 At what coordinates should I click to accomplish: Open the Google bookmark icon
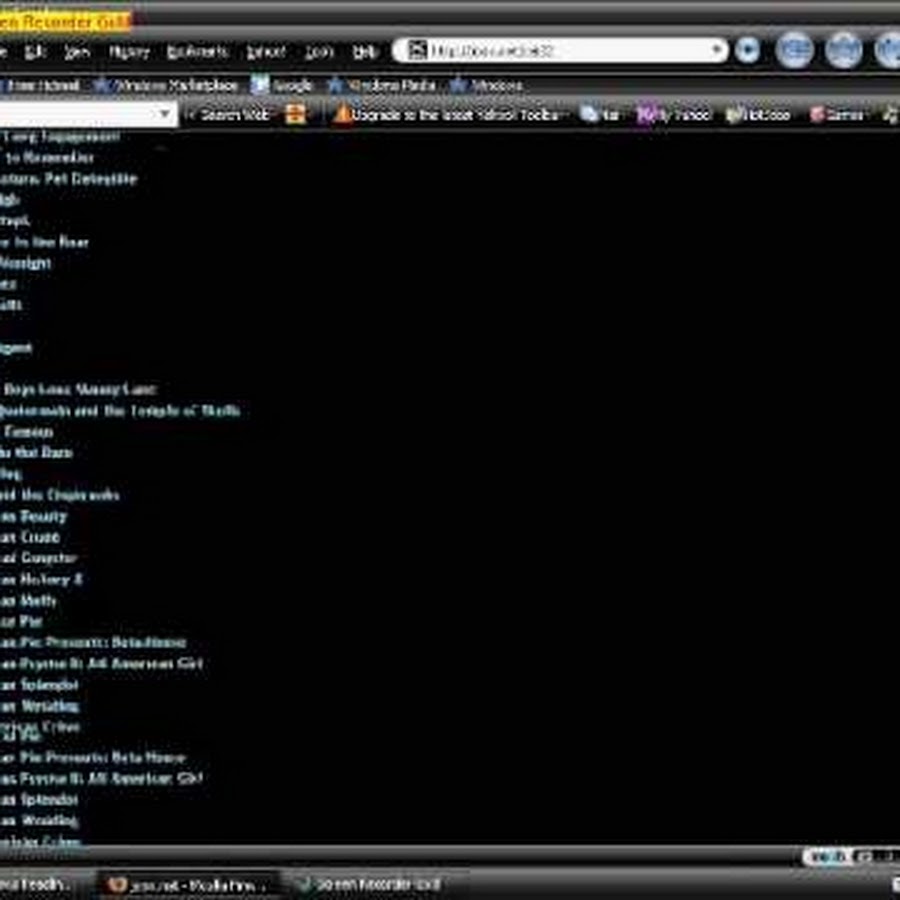pos(260,85)
